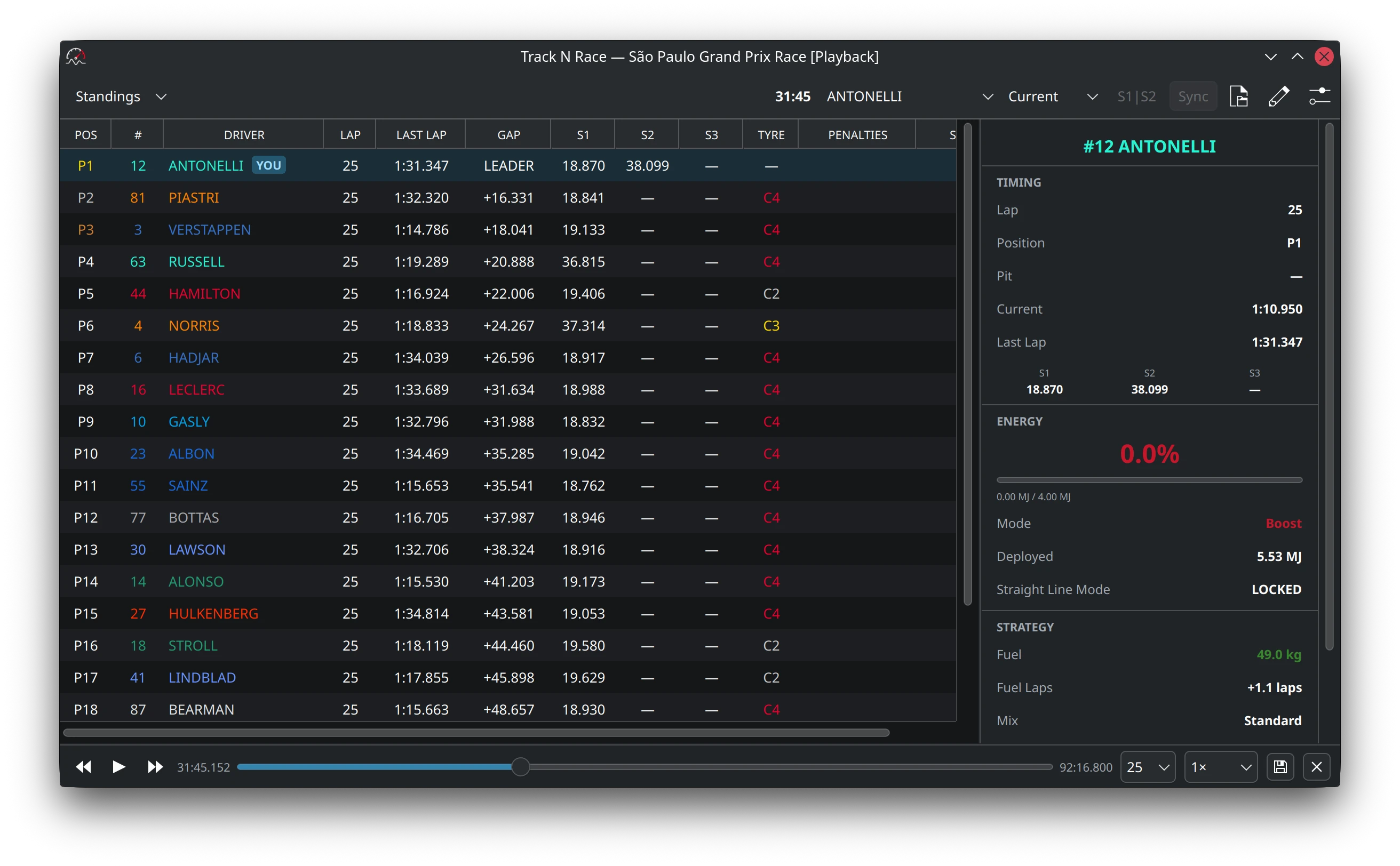Open the sliders settings icon
The image size is (1400, 866).
[x=1319, y=96]
